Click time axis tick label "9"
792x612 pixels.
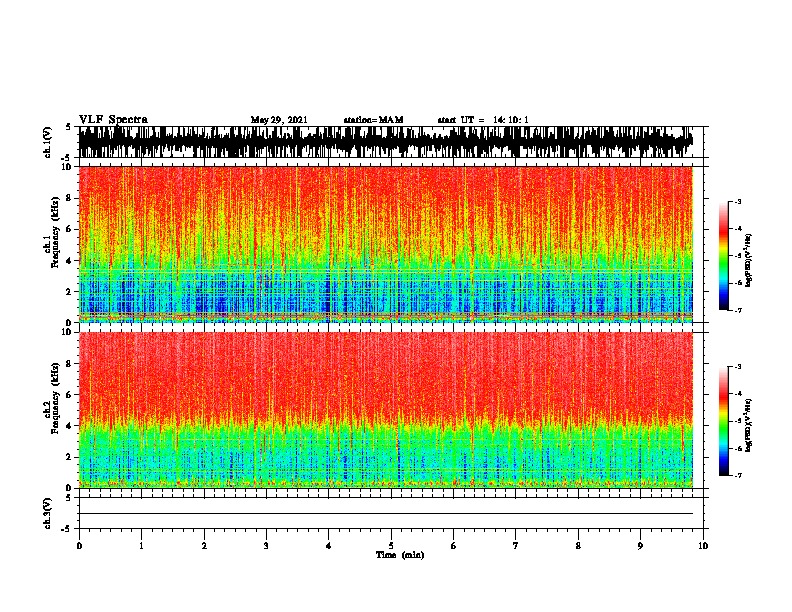click(640, 545)
